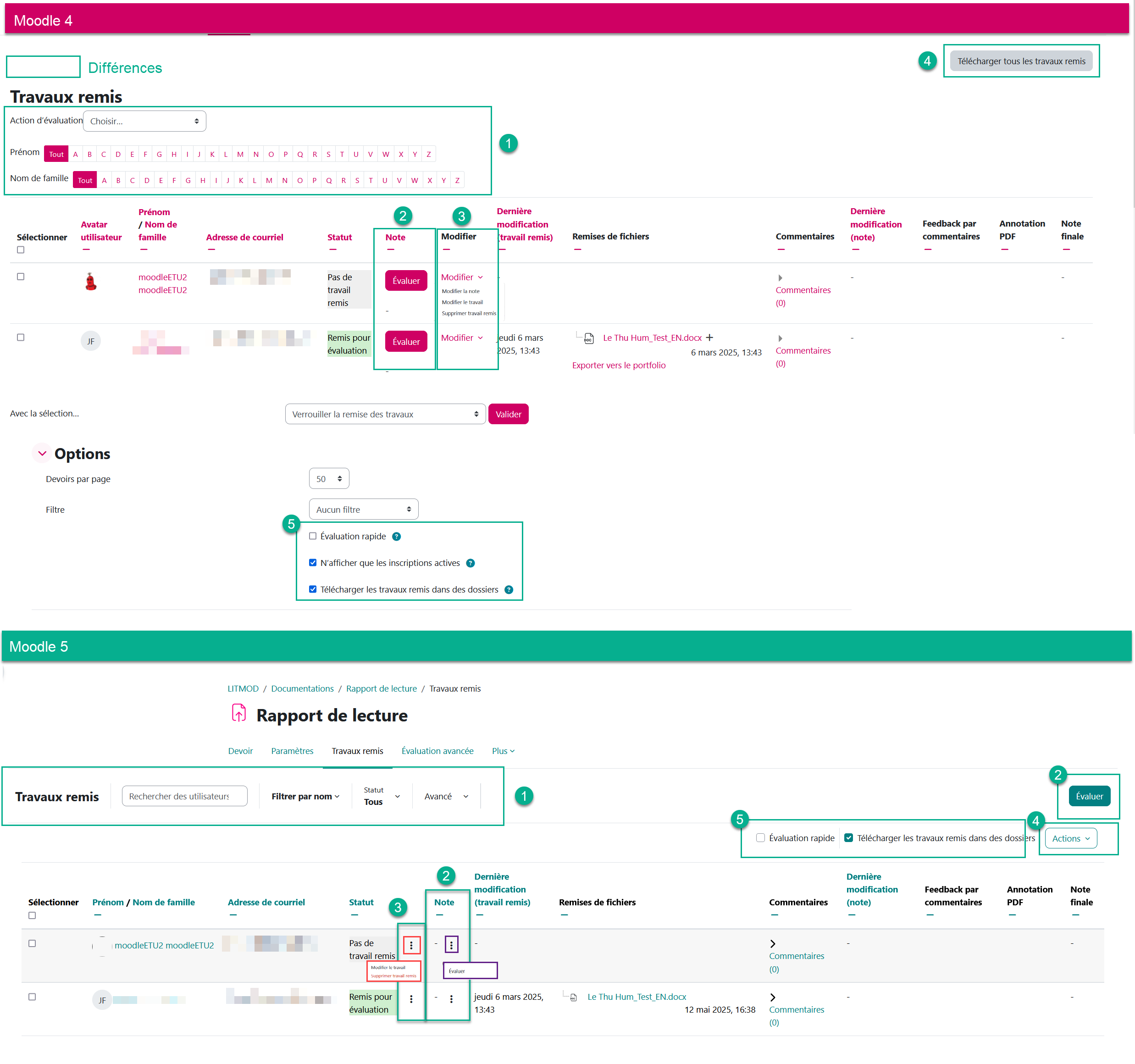Open three-dot menu highlighted in purple box
The height and width of the screenshot is (1064, 1135).
click(451, 945)
